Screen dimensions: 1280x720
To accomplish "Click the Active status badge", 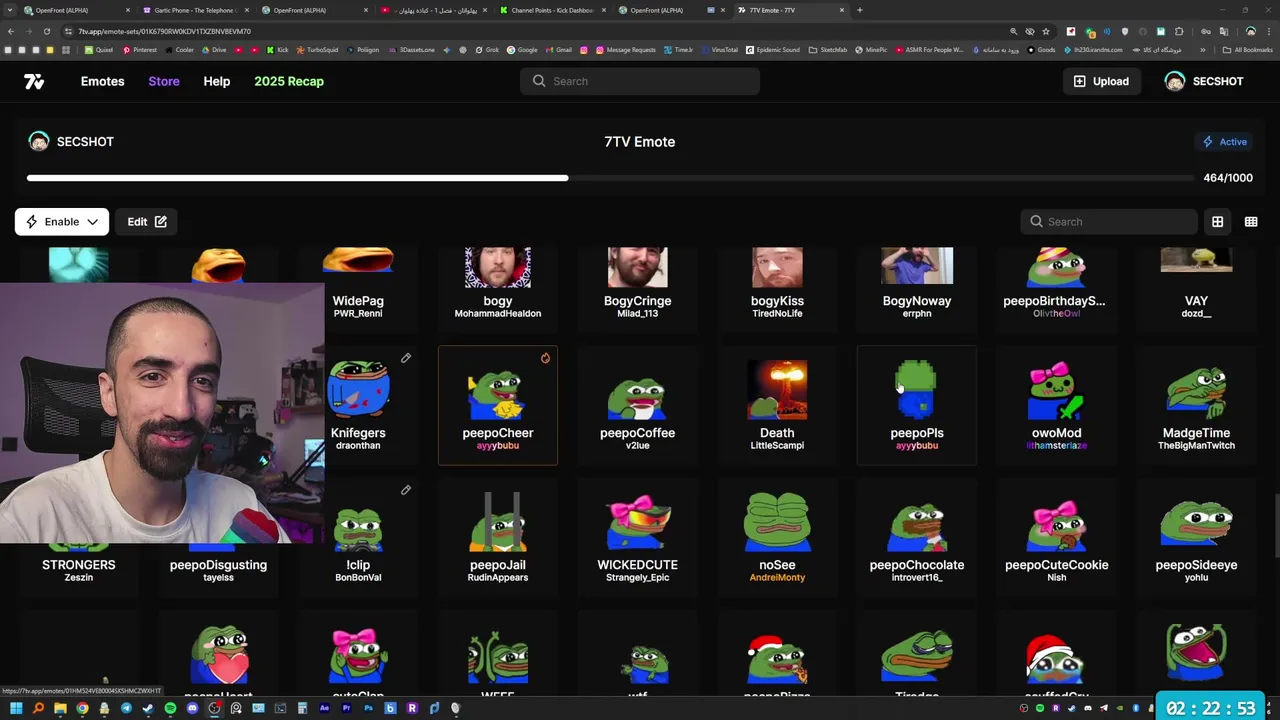I will click(1225, 142).
